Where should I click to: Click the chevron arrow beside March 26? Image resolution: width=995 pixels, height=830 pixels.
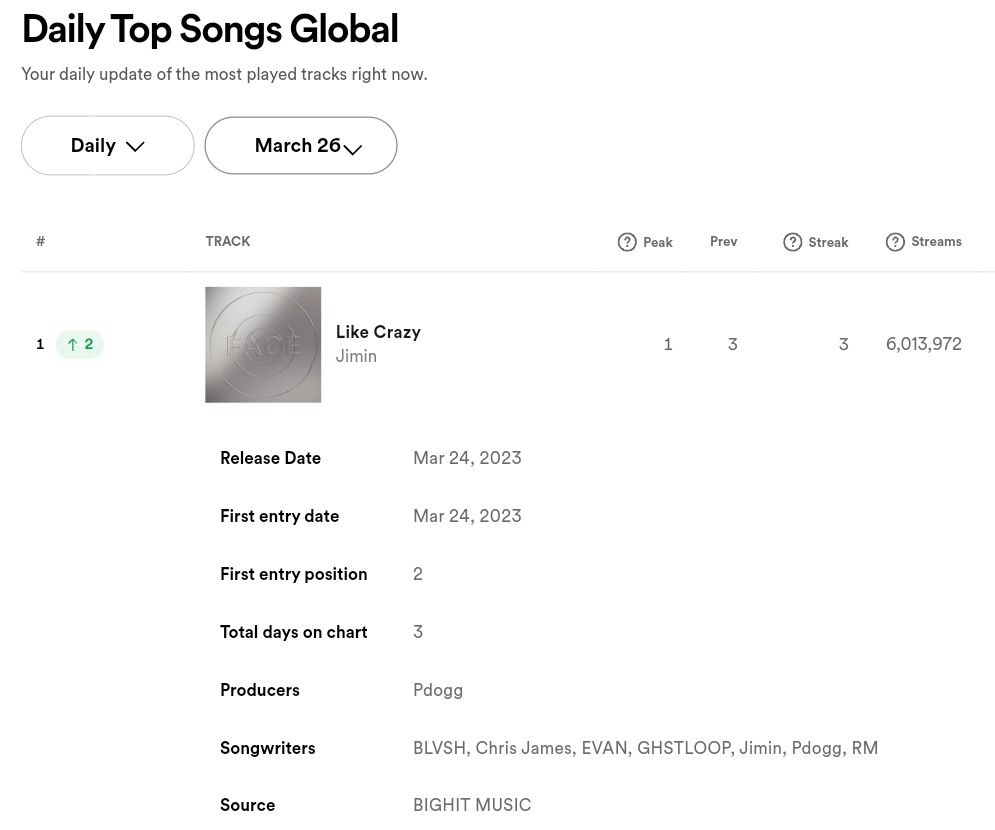[353, 149]
